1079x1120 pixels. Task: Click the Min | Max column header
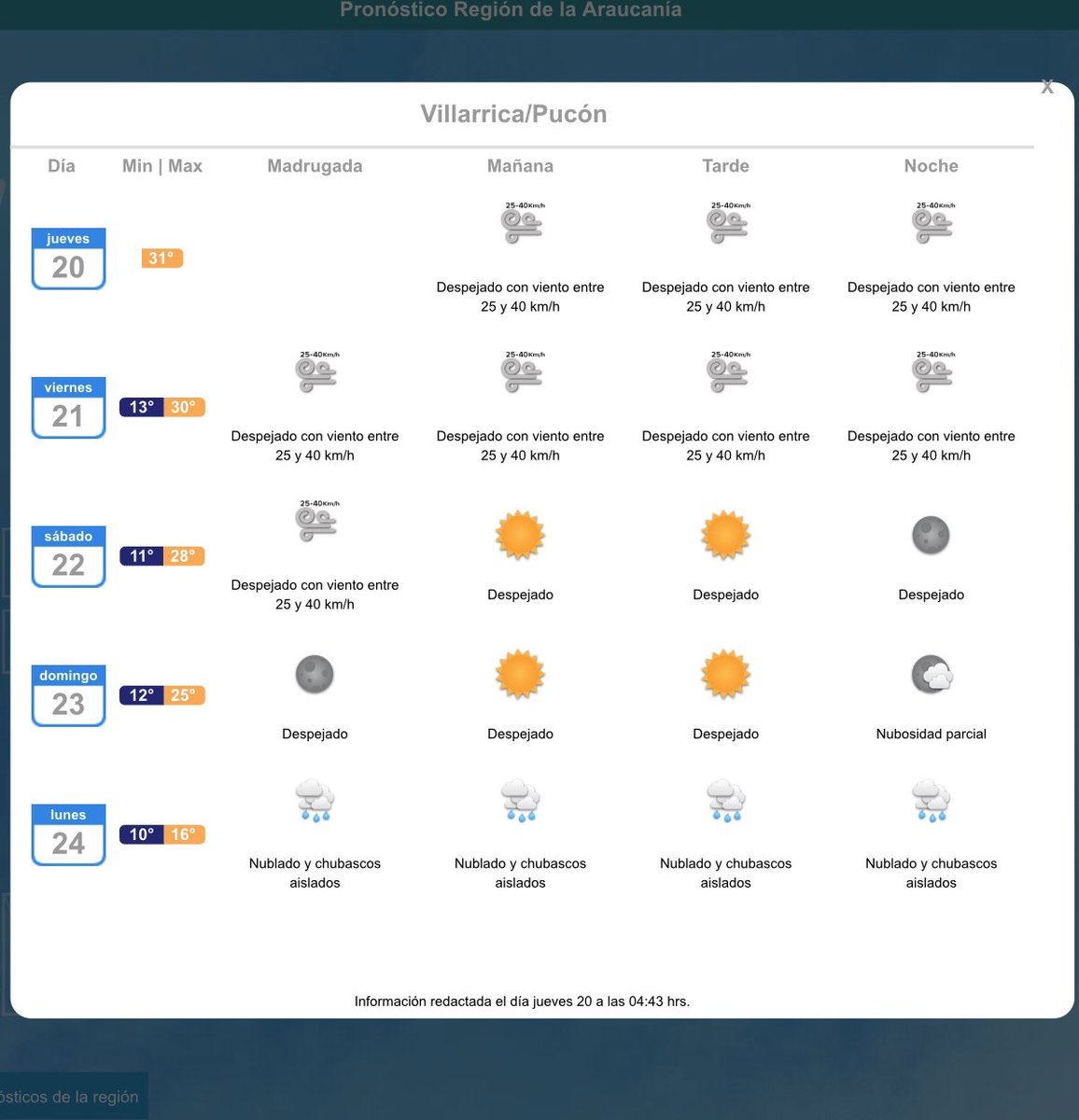tap(162, 166)
